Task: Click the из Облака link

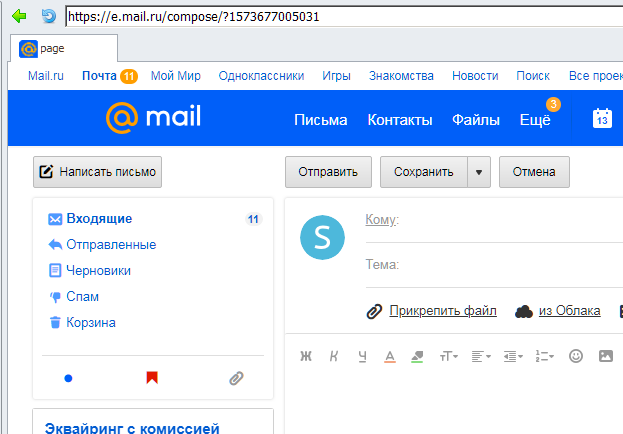Action: coord(569,311)
